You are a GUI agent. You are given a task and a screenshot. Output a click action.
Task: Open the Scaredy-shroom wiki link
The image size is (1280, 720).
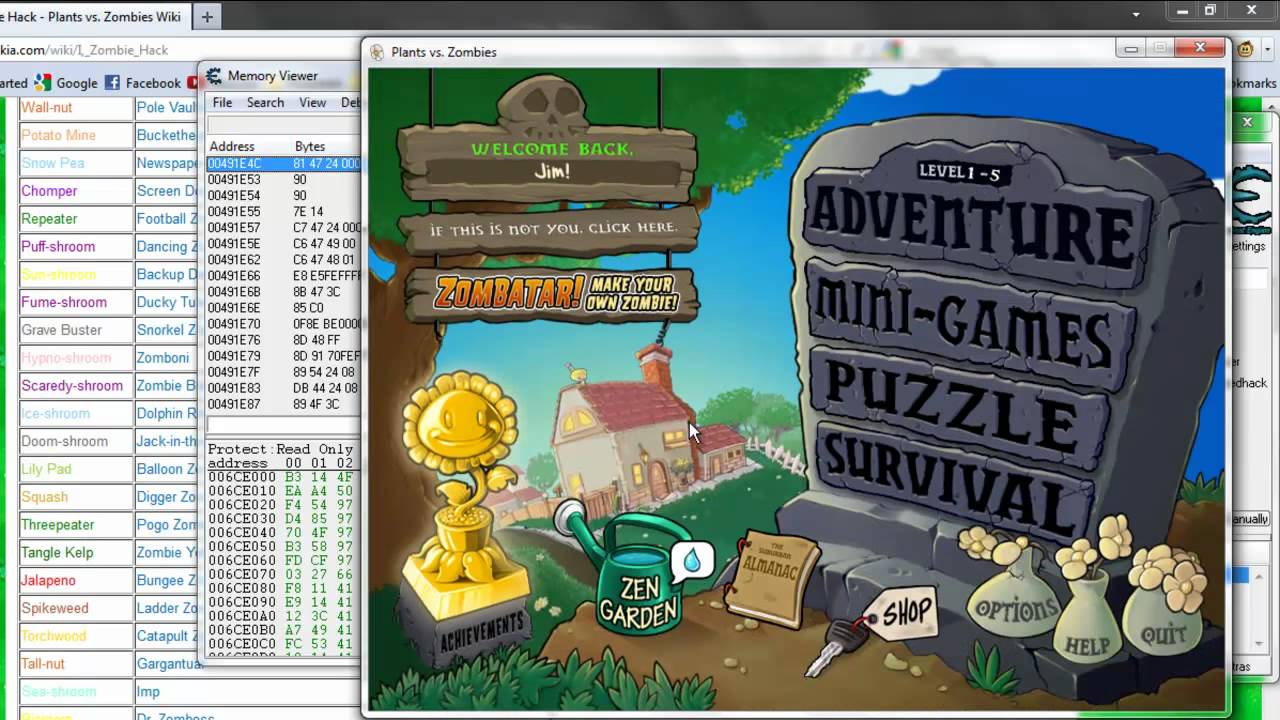[72, 385]
